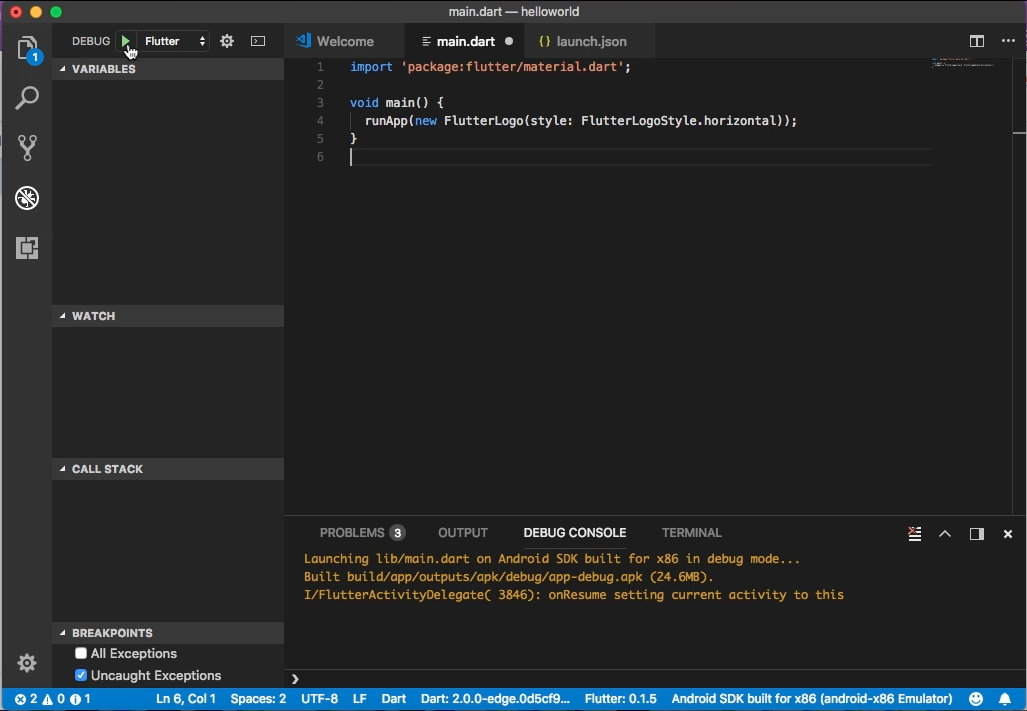This screenshot has width=1027, height=711.
Task: Collapse the Call Stack section
Action: tap(168, 469)
